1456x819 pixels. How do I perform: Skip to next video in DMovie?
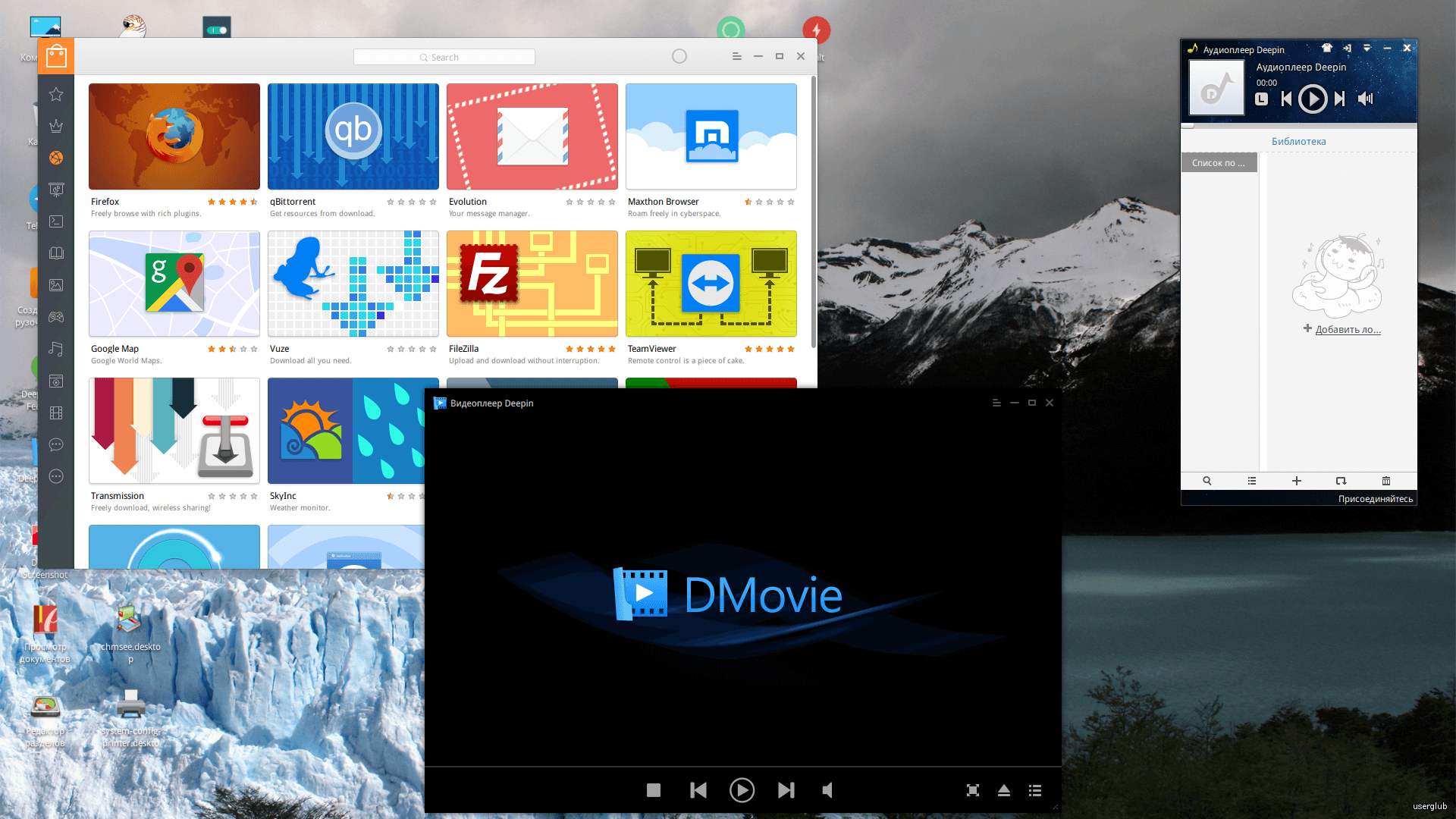786,790
